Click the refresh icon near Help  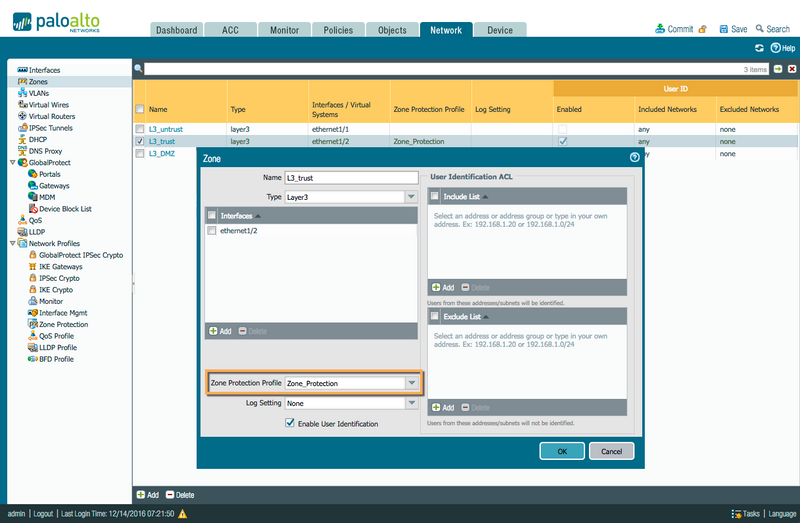tap(759, 48)
